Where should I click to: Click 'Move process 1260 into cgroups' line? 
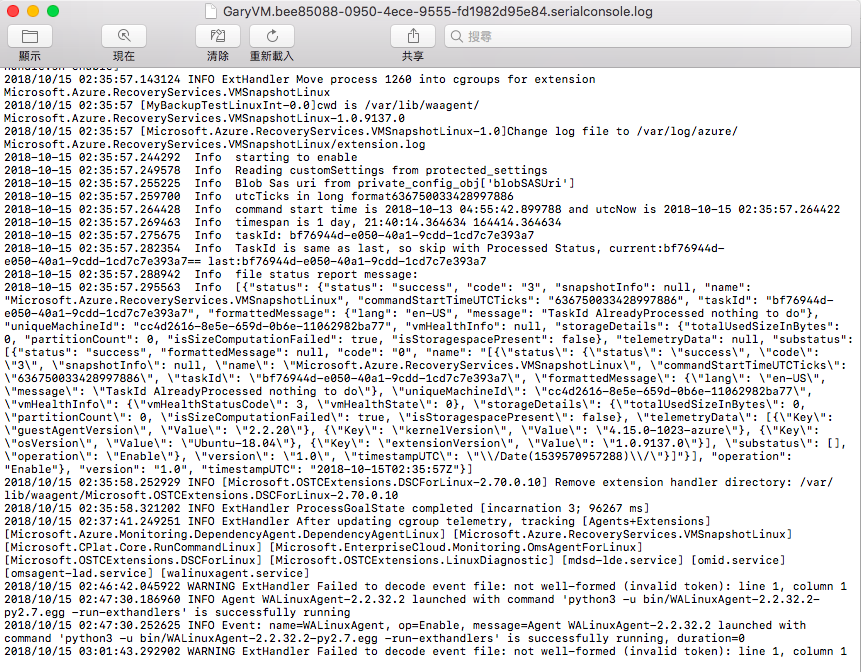(x=300, y=80)
